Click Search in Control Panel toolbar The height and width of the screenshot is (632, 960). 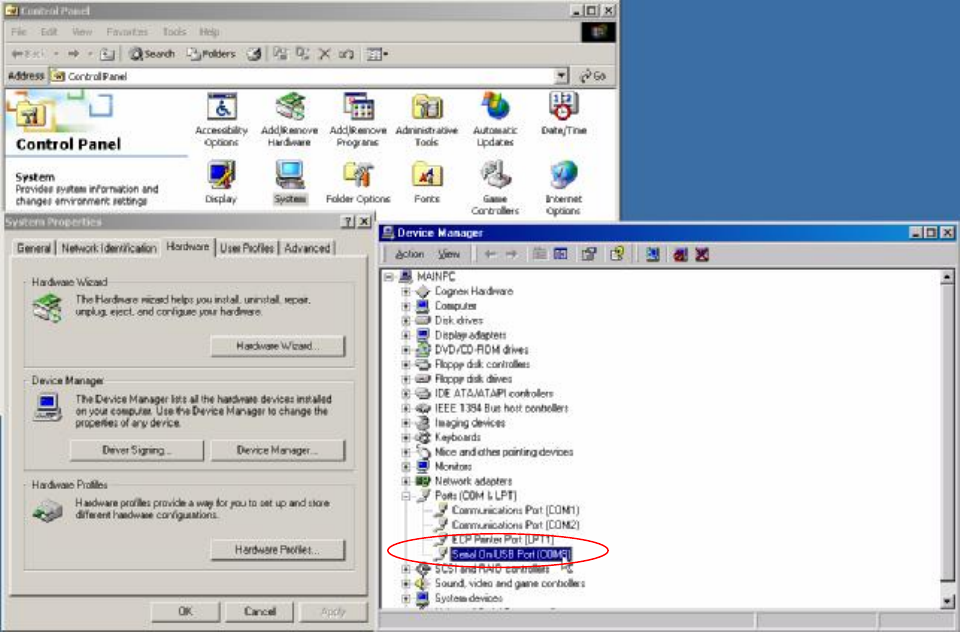152,54
